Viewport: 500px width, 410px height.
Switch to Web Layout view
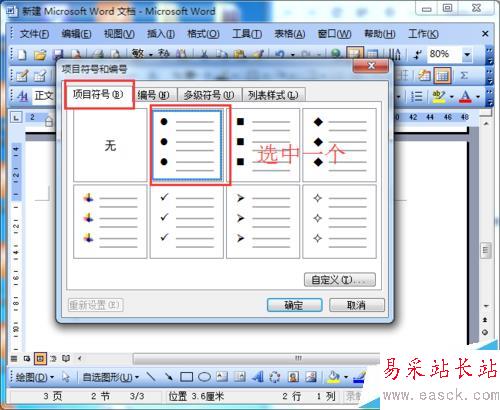click(27, 359)
